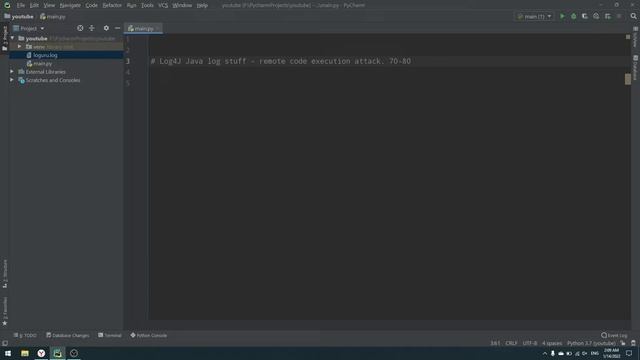Click line/column position indicator in status bar
The image size is (640, 360).
(x=495, y=343)
